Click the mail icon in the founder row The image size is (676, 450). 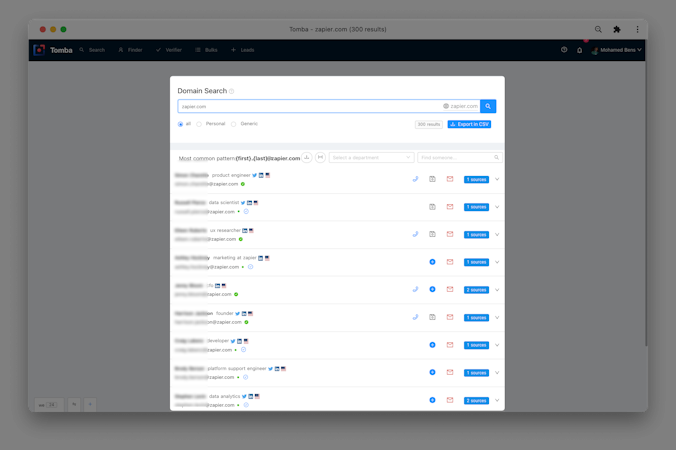450,317
